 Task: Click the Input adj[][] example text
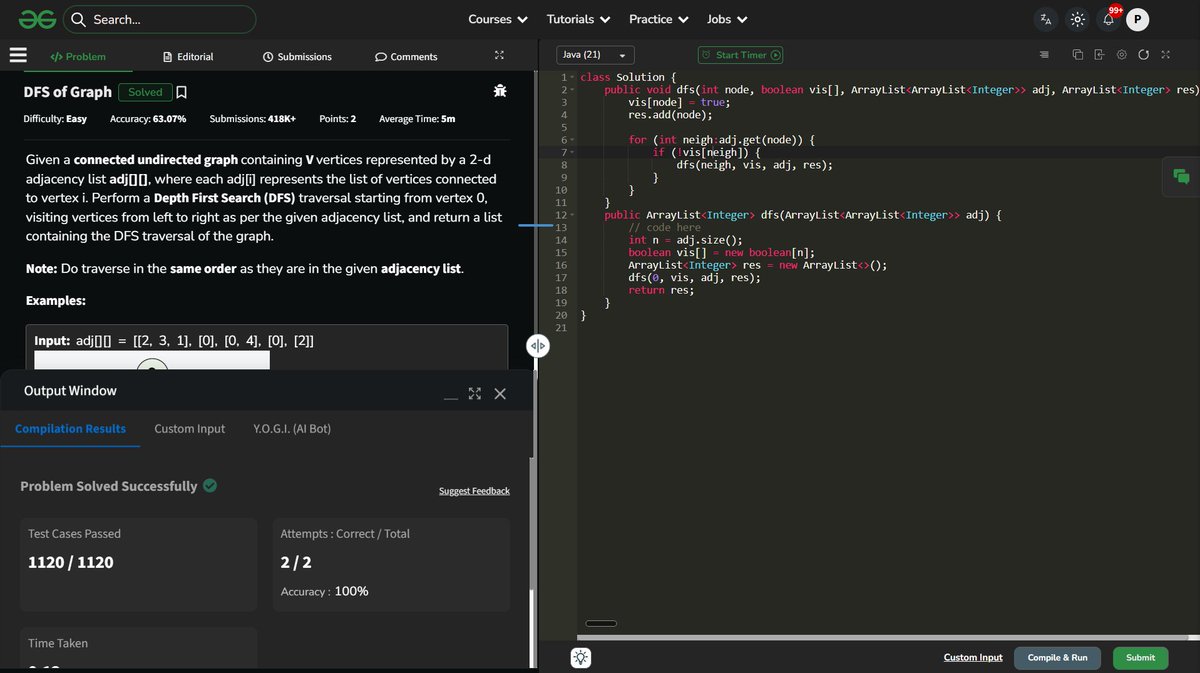coord(174,341)
